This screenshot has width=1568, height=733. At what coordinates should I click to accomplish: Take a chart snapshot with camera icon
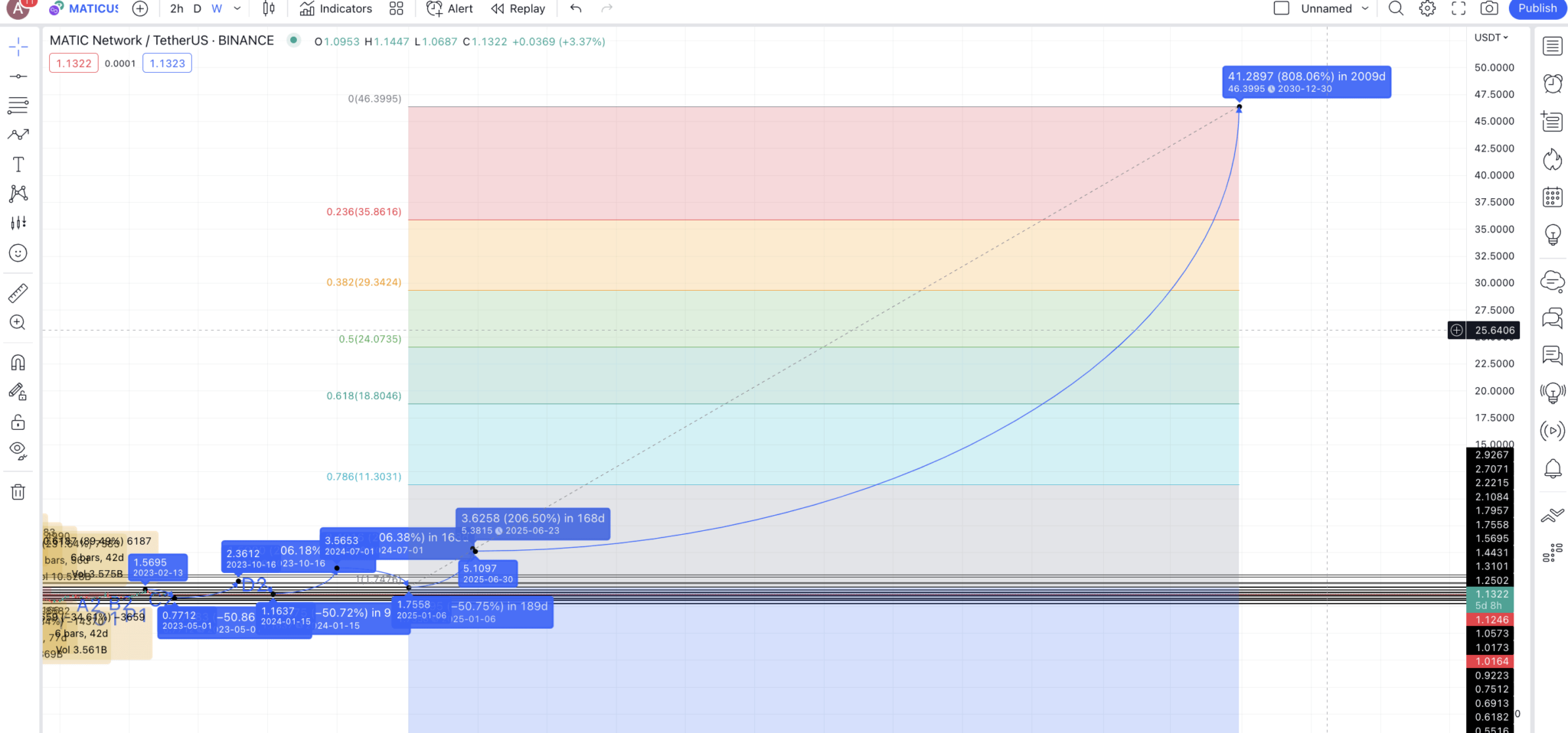coord(1489,8)
